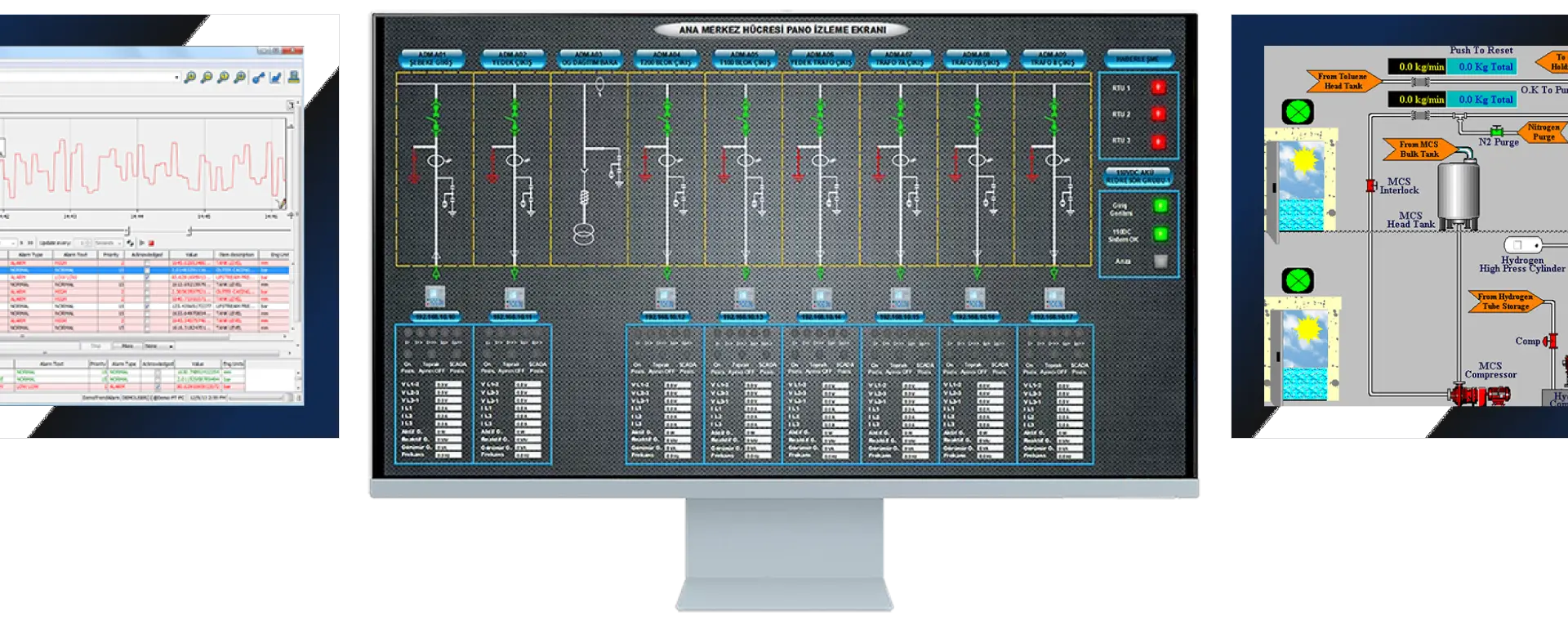Open the dropdown arrow left of zoom icons
Image resolution: width=1568 pixels, height=621 pixels.
[x=176, y=78]
